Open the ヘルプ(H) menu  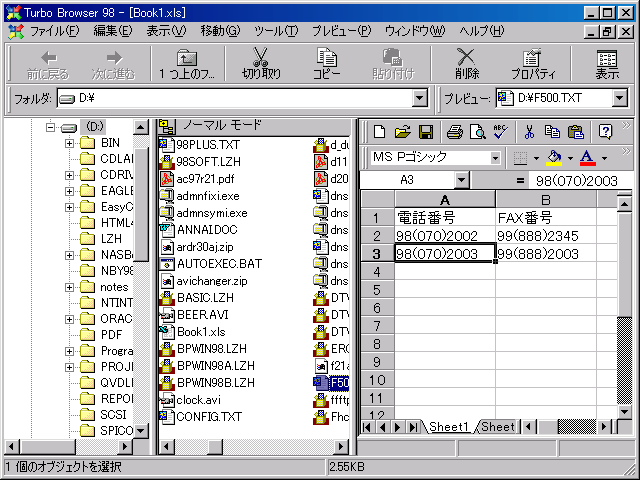click(482, 31)
